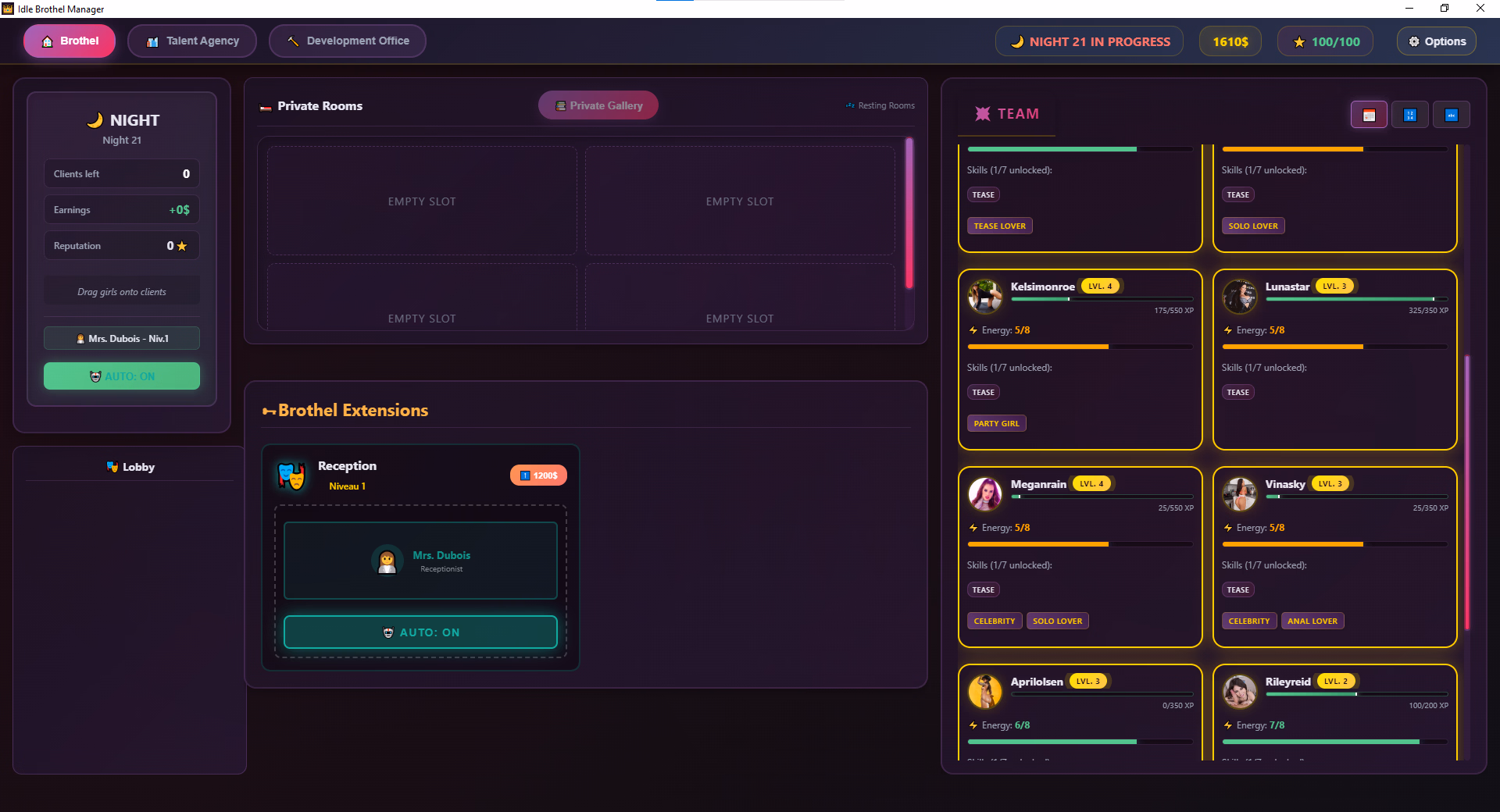Click lightning icon on Aprilolsen's energy

coord(973,725)
